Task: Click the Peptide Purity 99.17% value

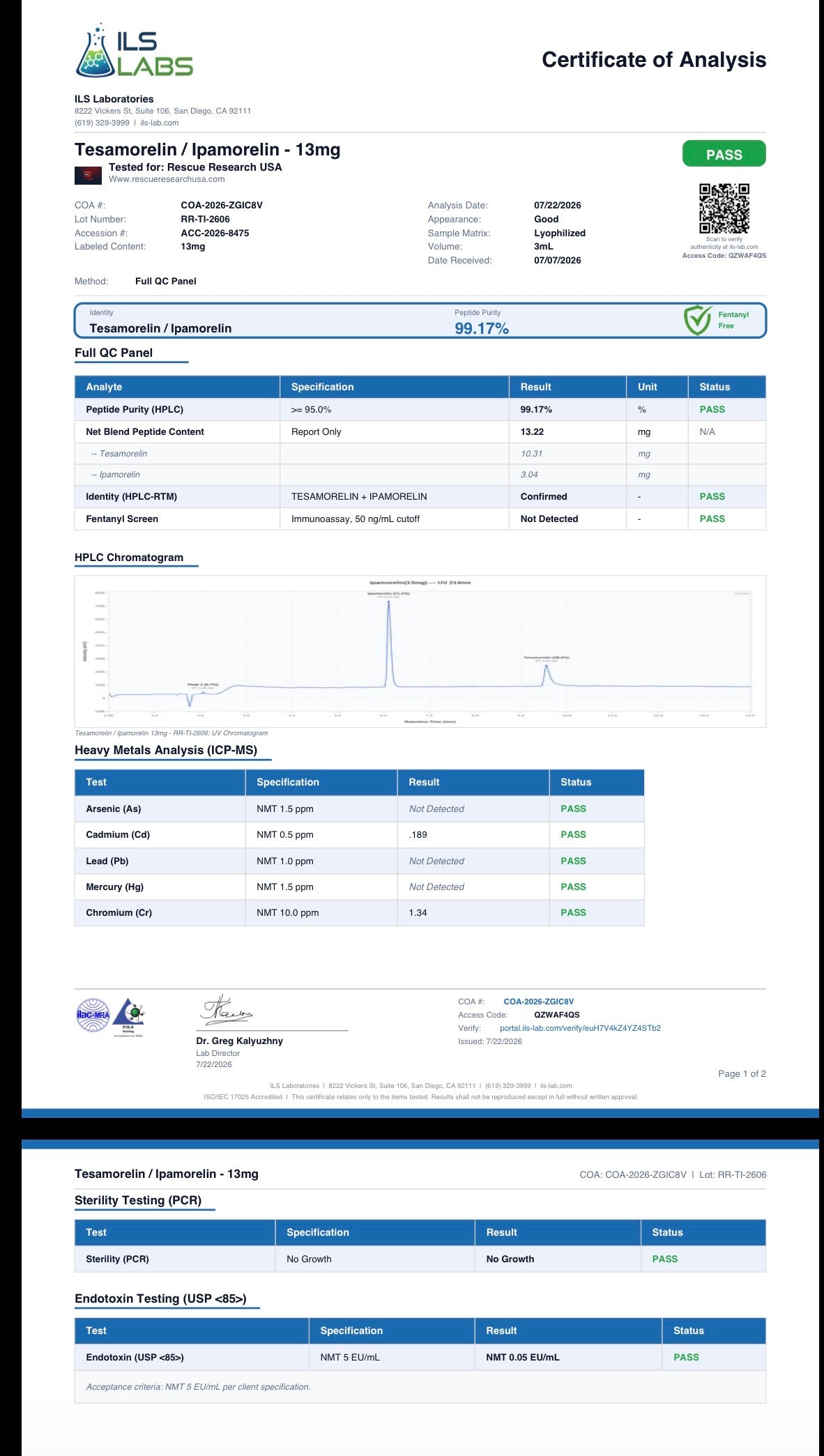Action: 482,328
